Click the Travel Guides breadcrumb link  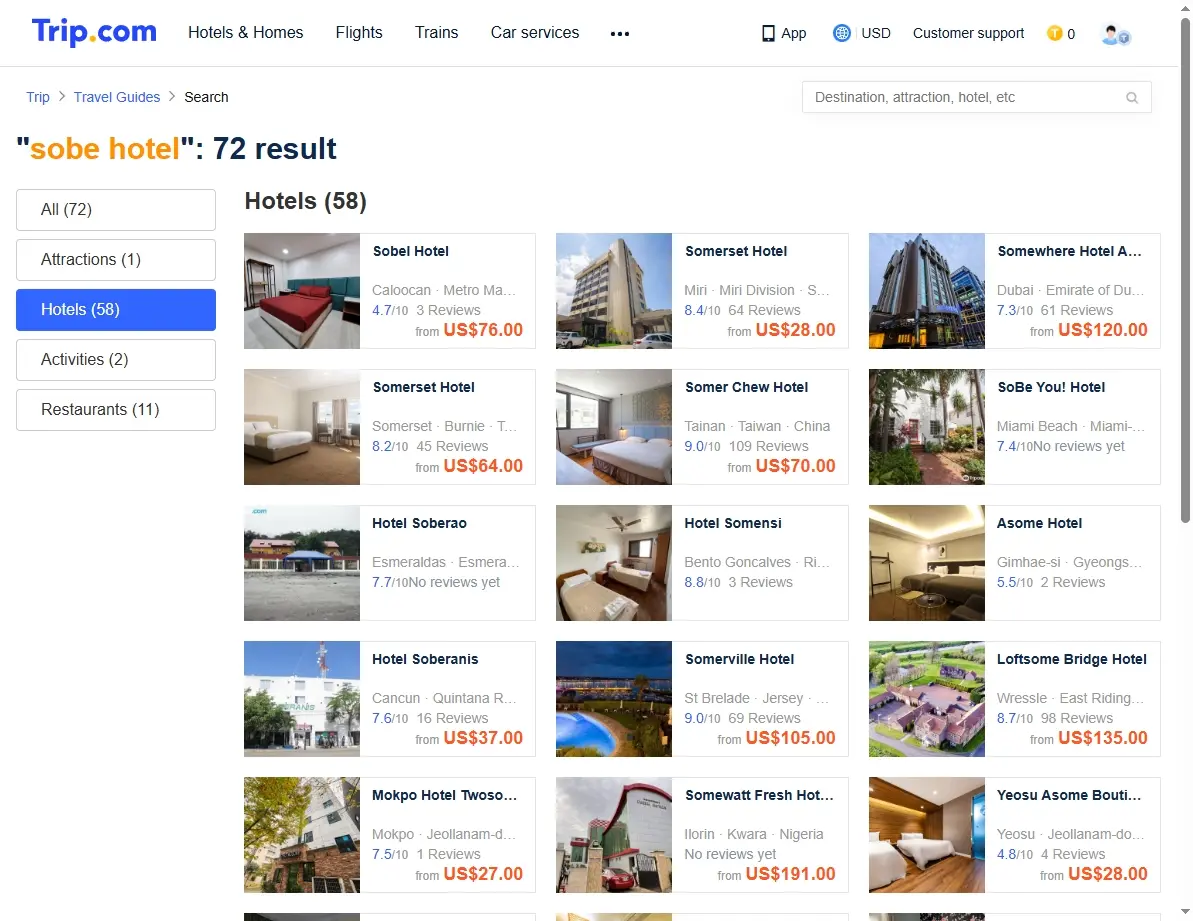117,97
